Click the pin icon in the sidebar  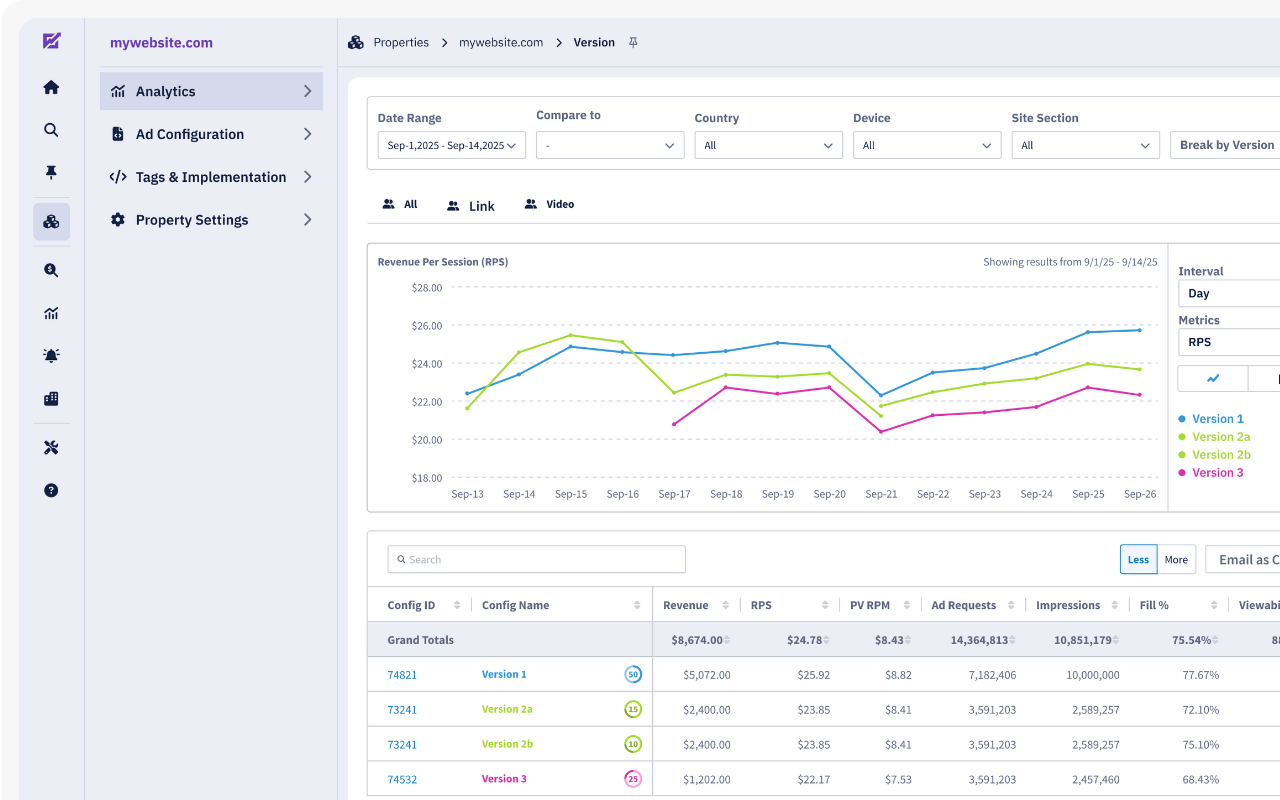tap(51, 172)
